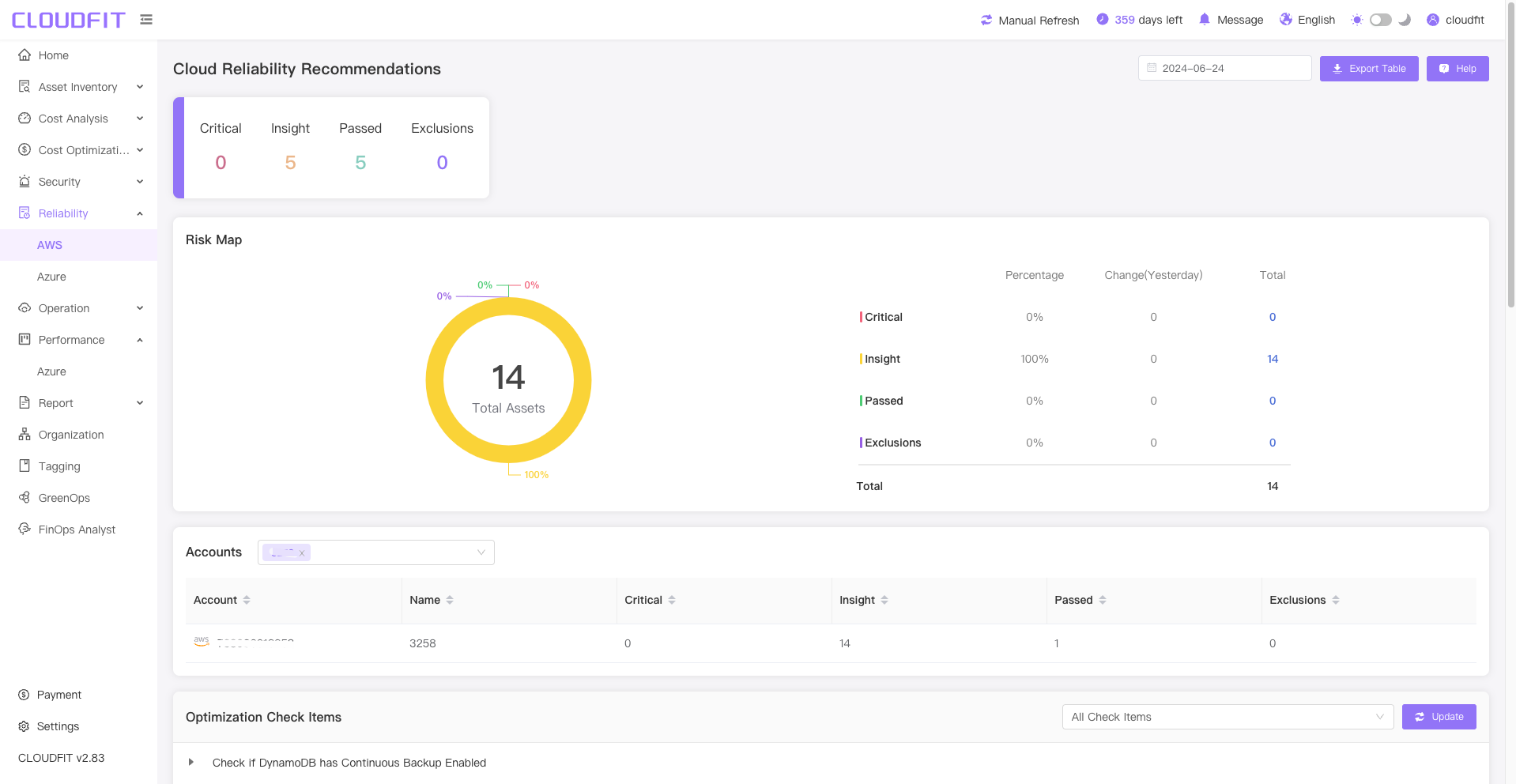This screenshot has height=784, width=1516.
Task: Sort table by Account column
Action: coord(247,600)
